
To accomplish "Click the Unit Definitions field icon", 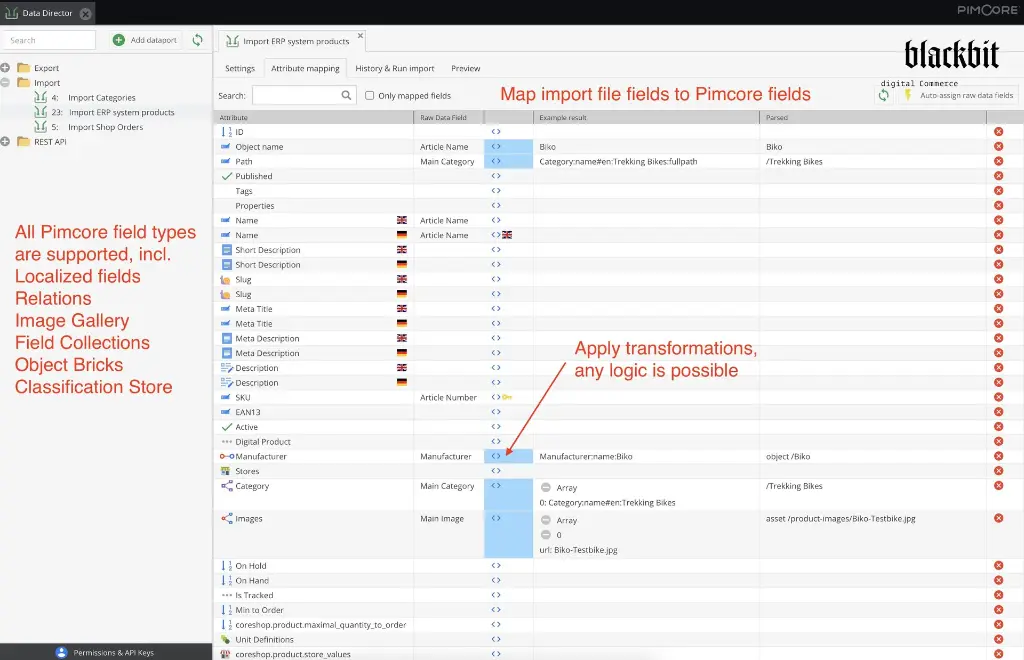I will [x=226, y=639].
